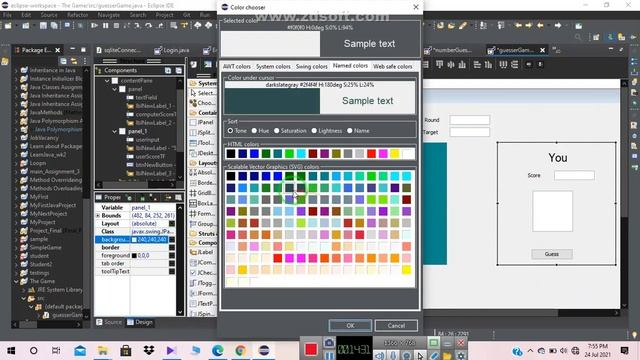Expand the Bounds property row
The width and height of the screenshot is (640, 360).
pyautogui.click(x=98, y=216)
